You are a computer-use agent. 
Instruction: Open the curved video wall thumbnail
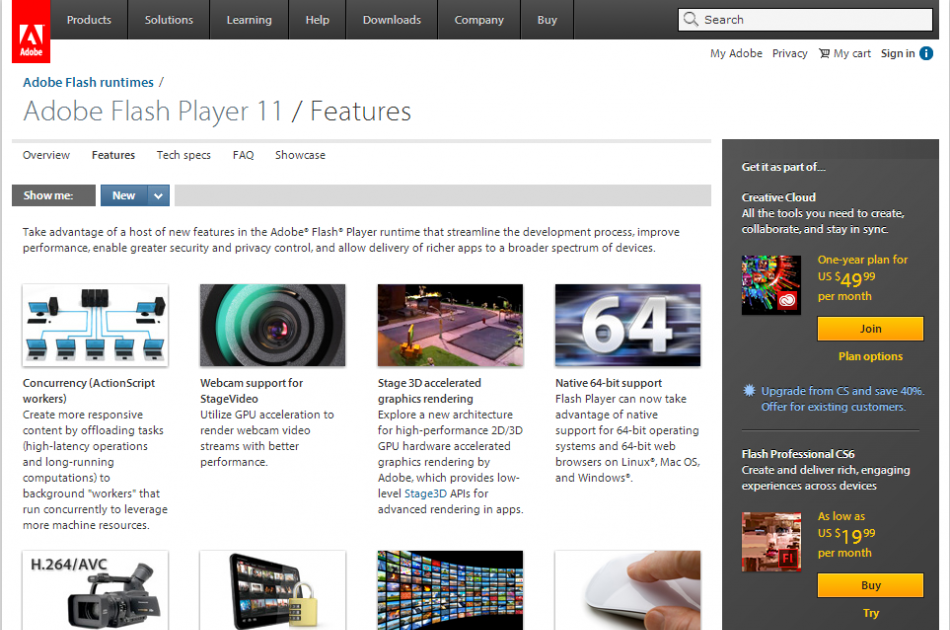(450, 590)
